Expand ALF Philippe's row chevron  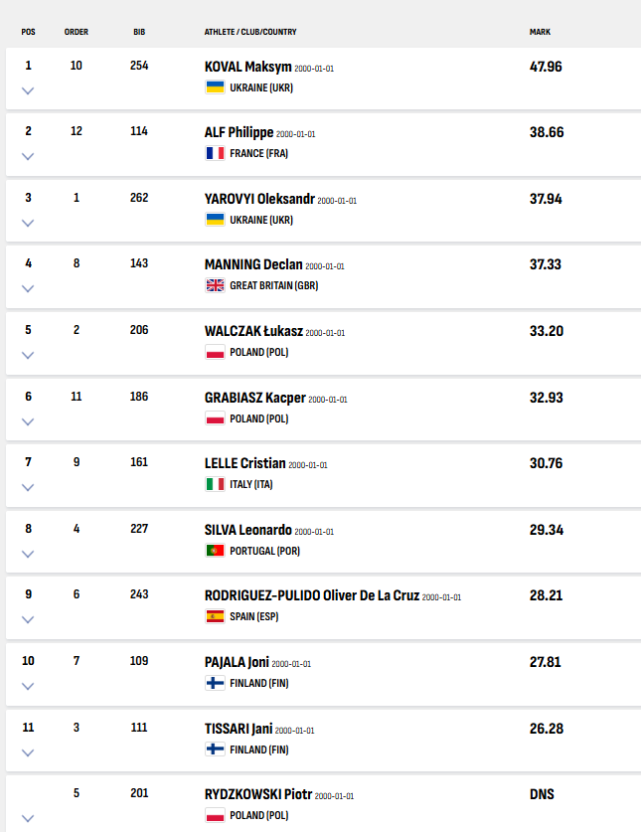[28, 156]
